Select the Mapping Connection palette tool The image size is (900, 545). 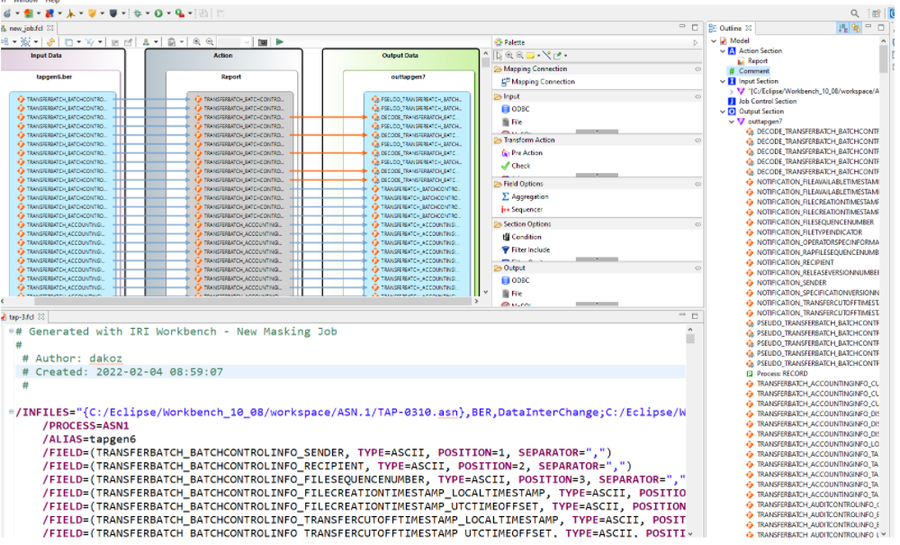coord(542,82)
